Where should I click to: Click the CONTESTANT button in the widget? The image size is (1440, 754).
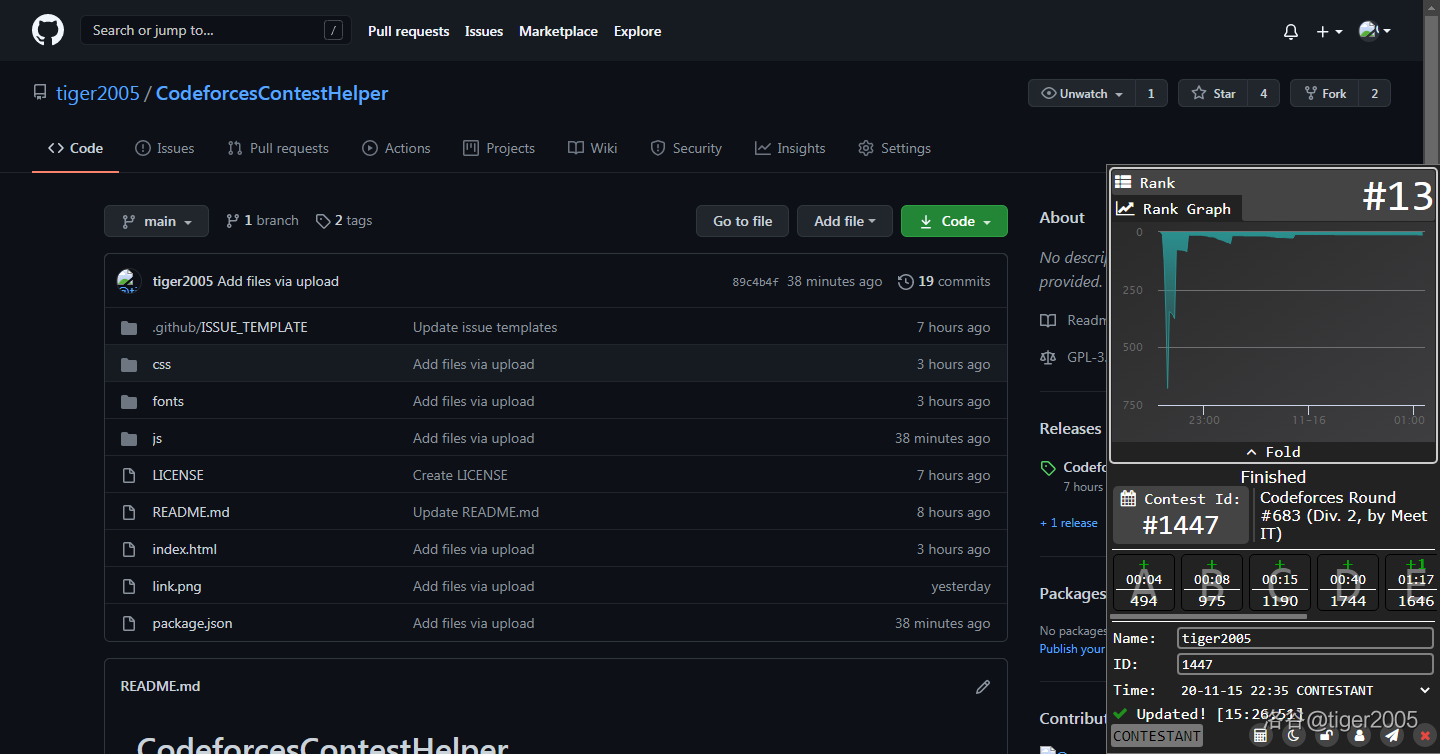(1157, 736)
